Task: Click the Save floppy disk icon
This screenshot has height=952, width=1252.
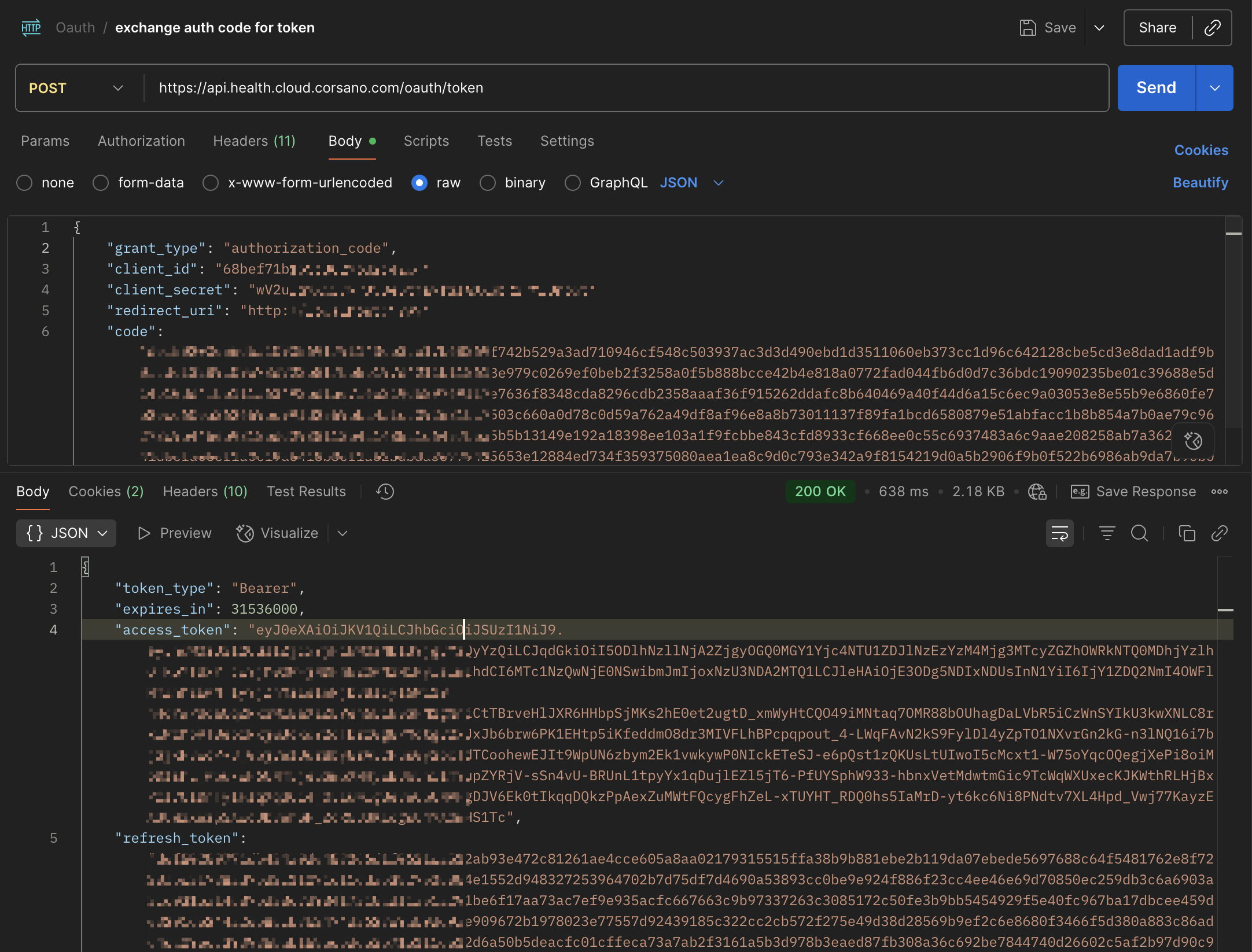Action: click(1028, 28)
